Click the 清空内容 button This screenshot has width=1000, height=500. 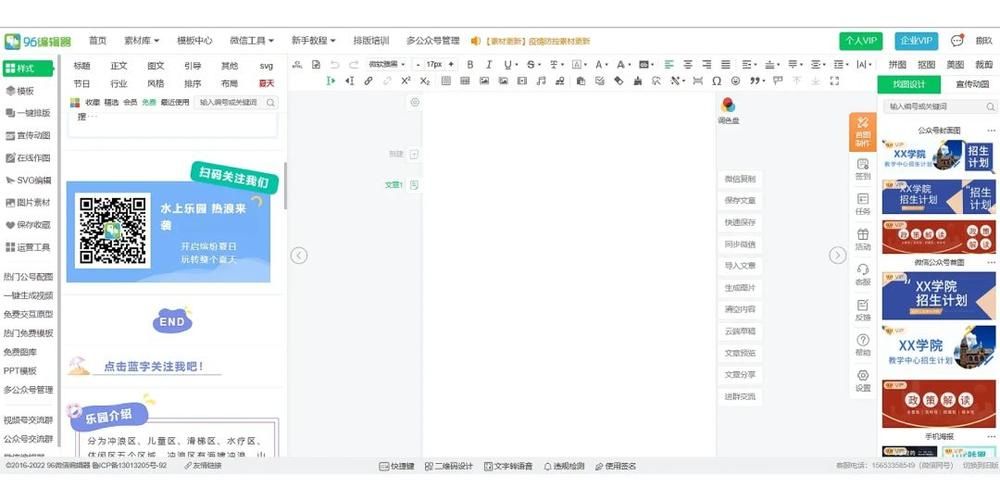[740, 309]
